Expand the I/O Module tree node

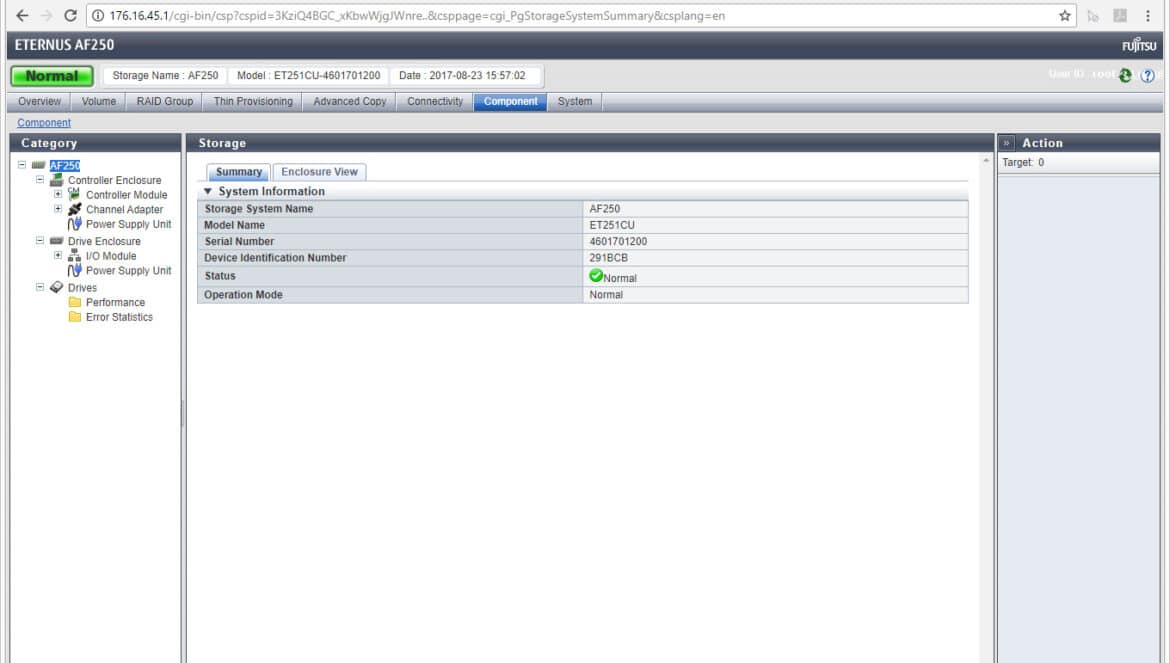coord(57,256)
